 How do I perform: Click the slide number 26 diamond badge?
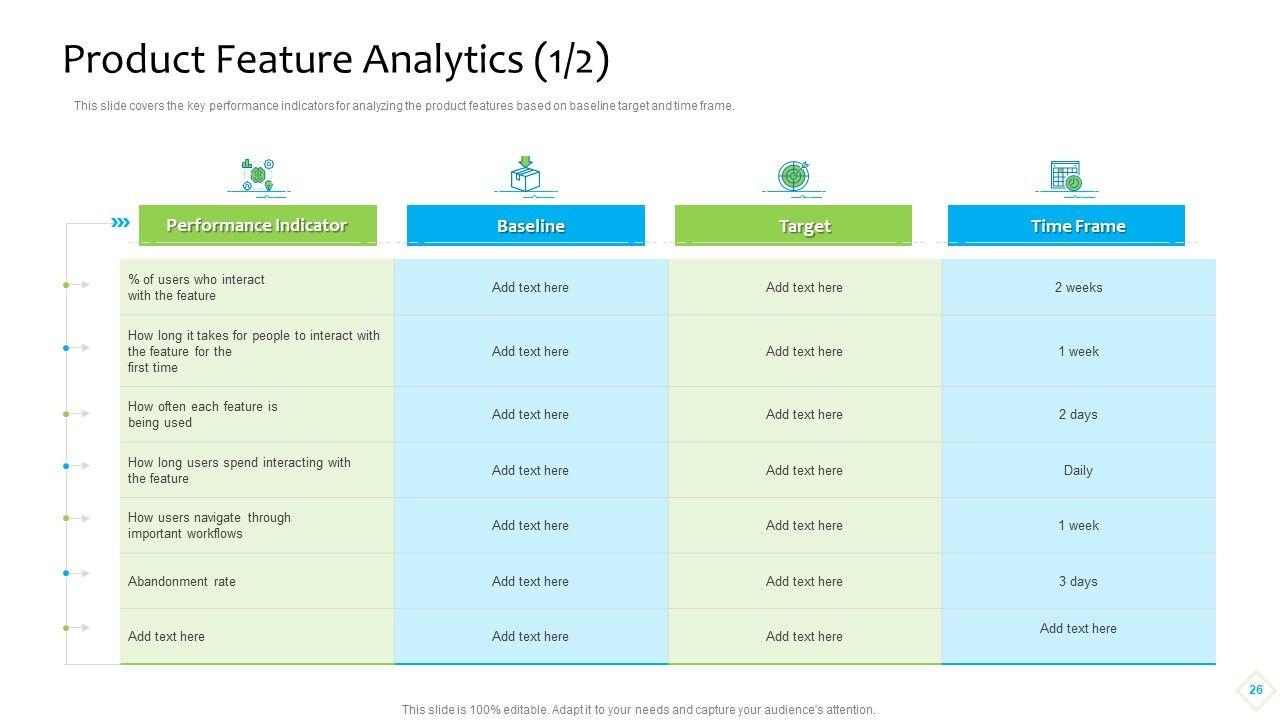tap(1256, 690)
